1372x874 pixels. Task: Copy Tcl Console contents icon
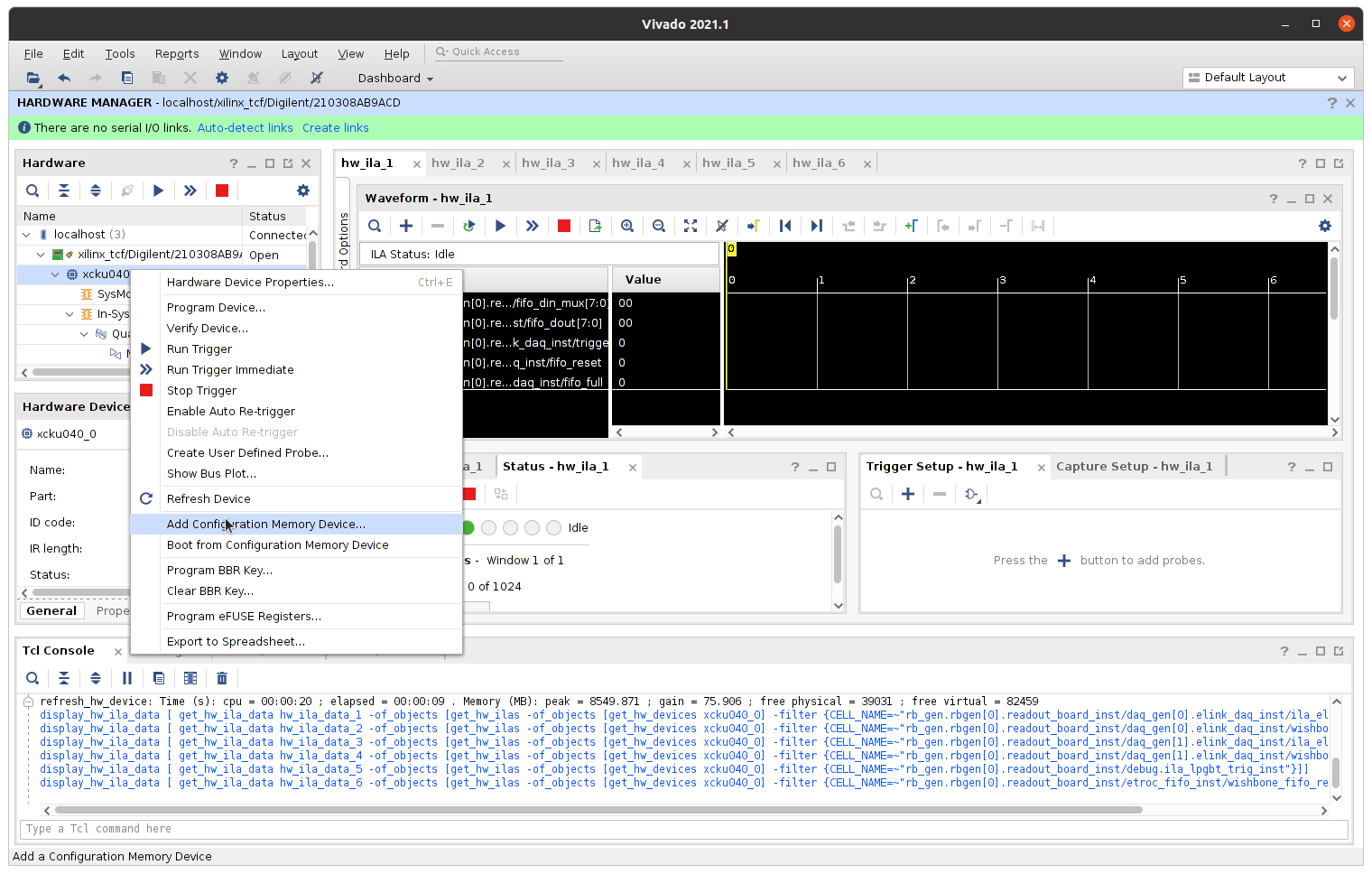pyautogui.click(x=159, y=678)
